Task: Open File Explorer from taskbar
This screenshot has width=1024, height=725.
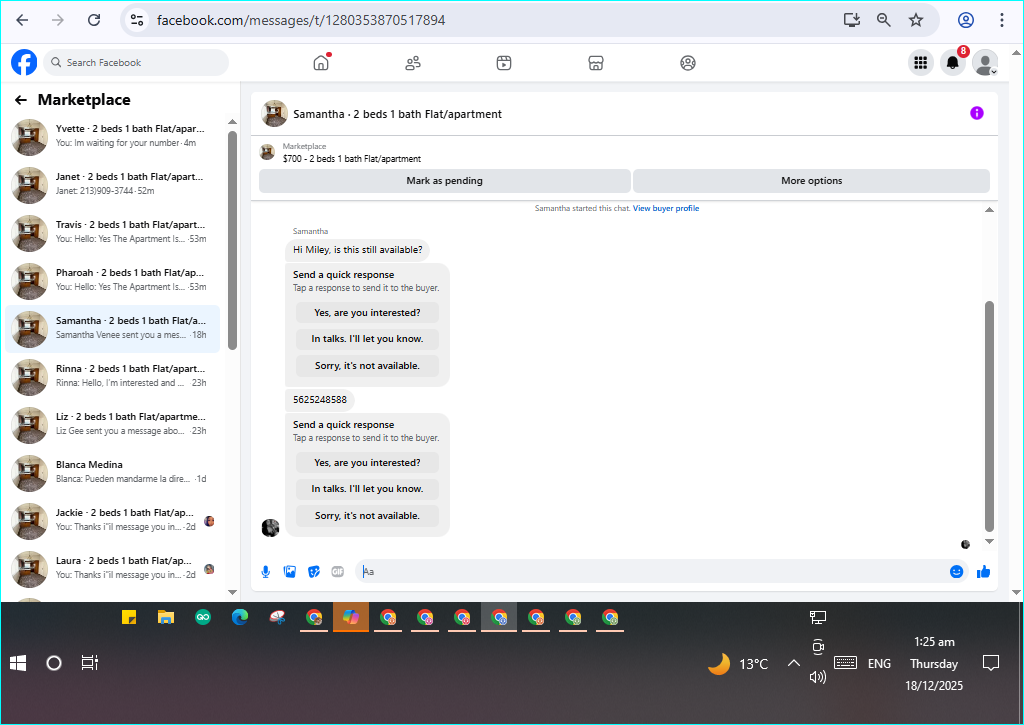Action: pos(166,617)
